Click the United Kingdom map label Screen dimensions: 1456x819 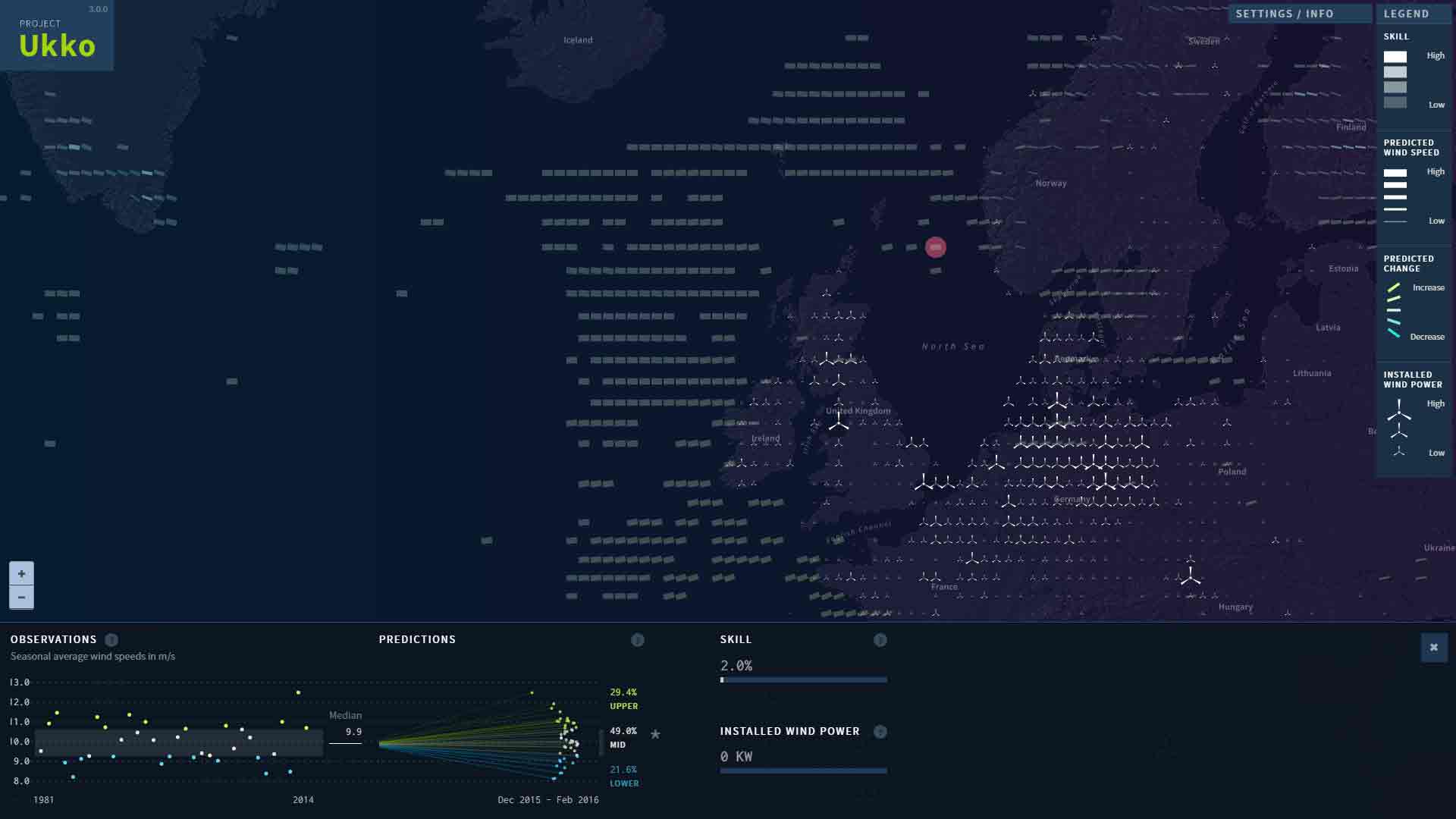pos(858,411)
